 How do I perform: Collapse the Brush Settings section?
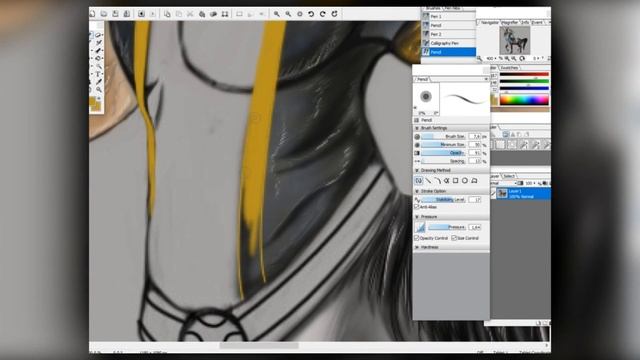click(x=417, y=128)
